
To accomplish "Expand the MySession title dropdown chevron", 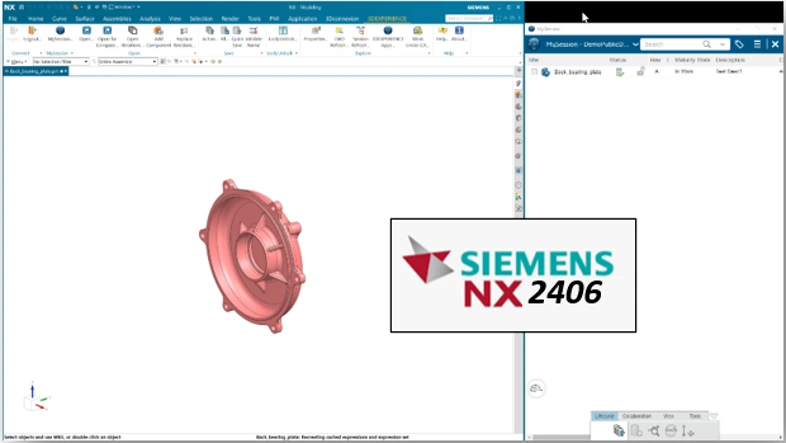I will [635, 44].
